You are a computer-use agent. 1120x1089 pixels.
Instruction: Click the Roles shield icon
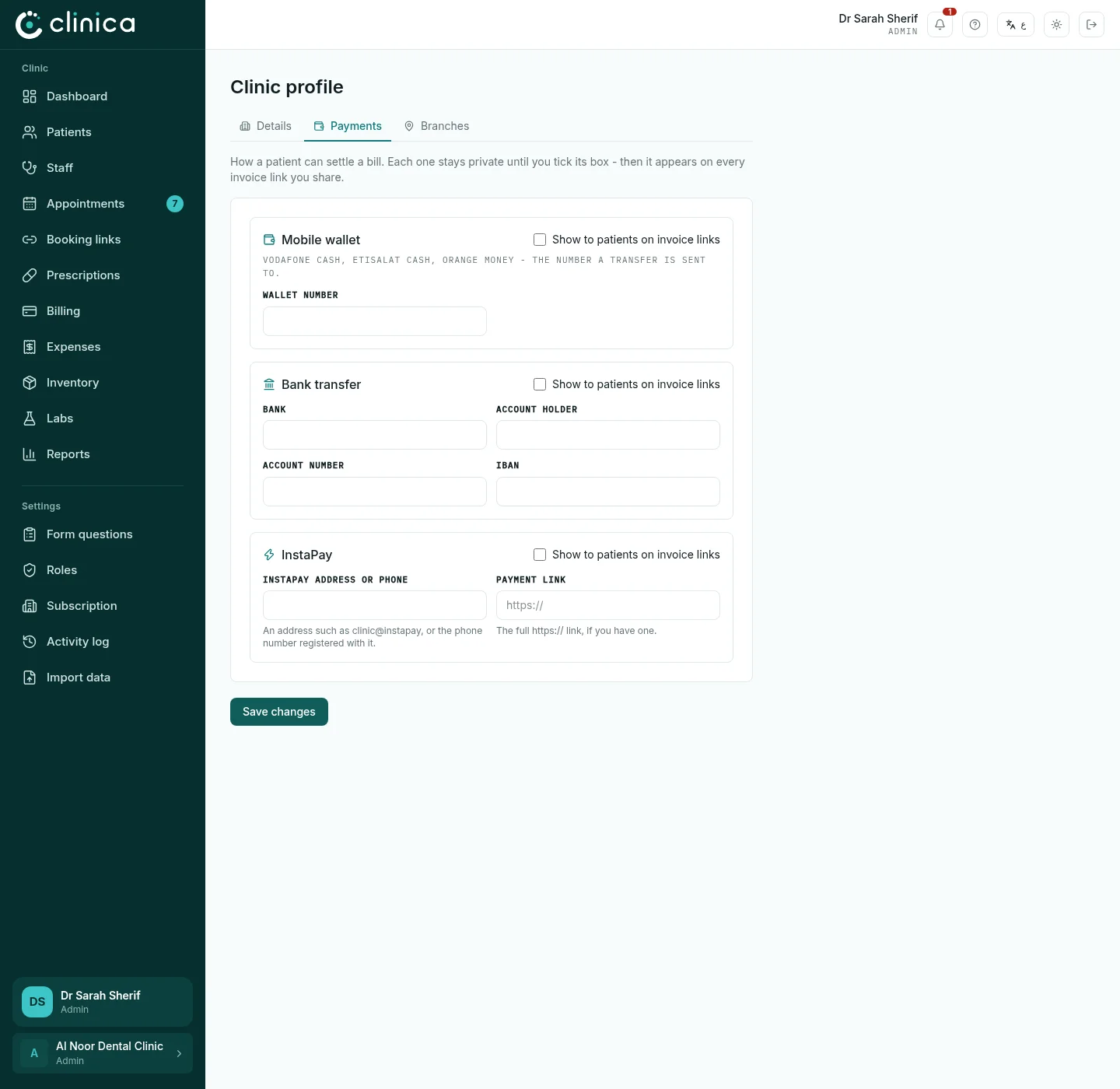pyautogui.click(x=30, y=570)
